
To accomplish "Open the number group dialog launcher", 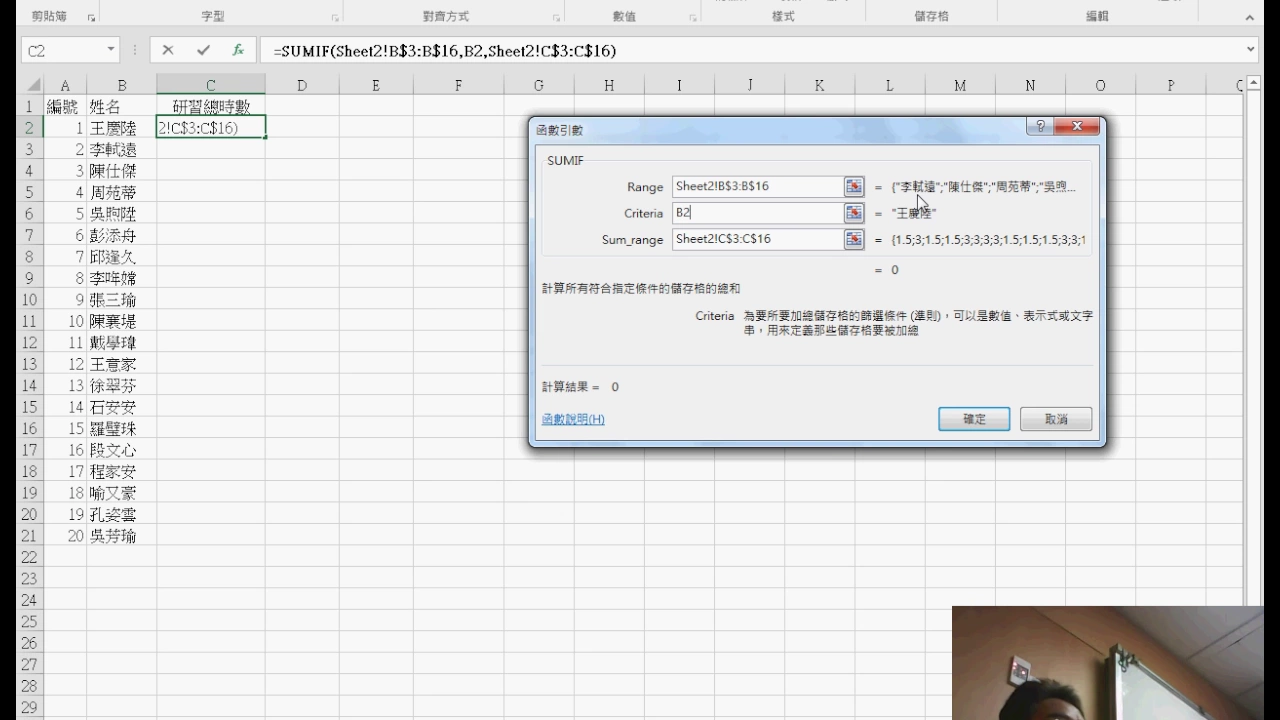I will coord(691,18).
